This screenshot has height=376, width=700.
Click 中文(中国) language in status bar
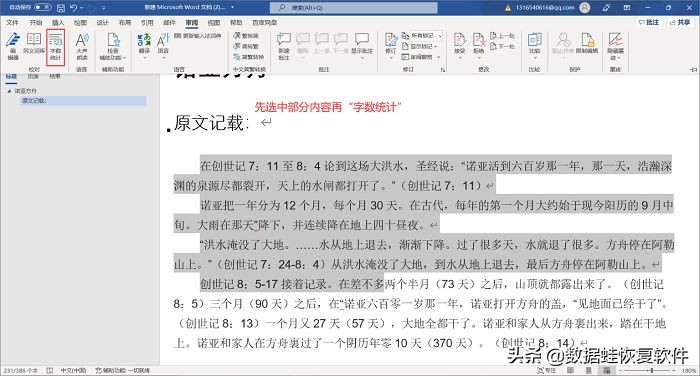pos(73,371)
